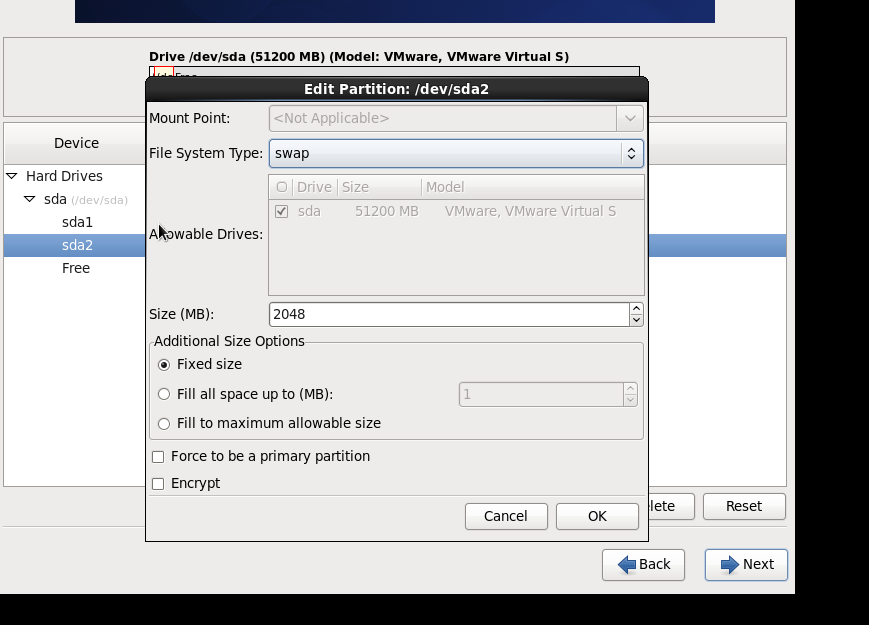Collapse the sda drive tree node
The width and height of the screenshot is (869, 625).
29,199
